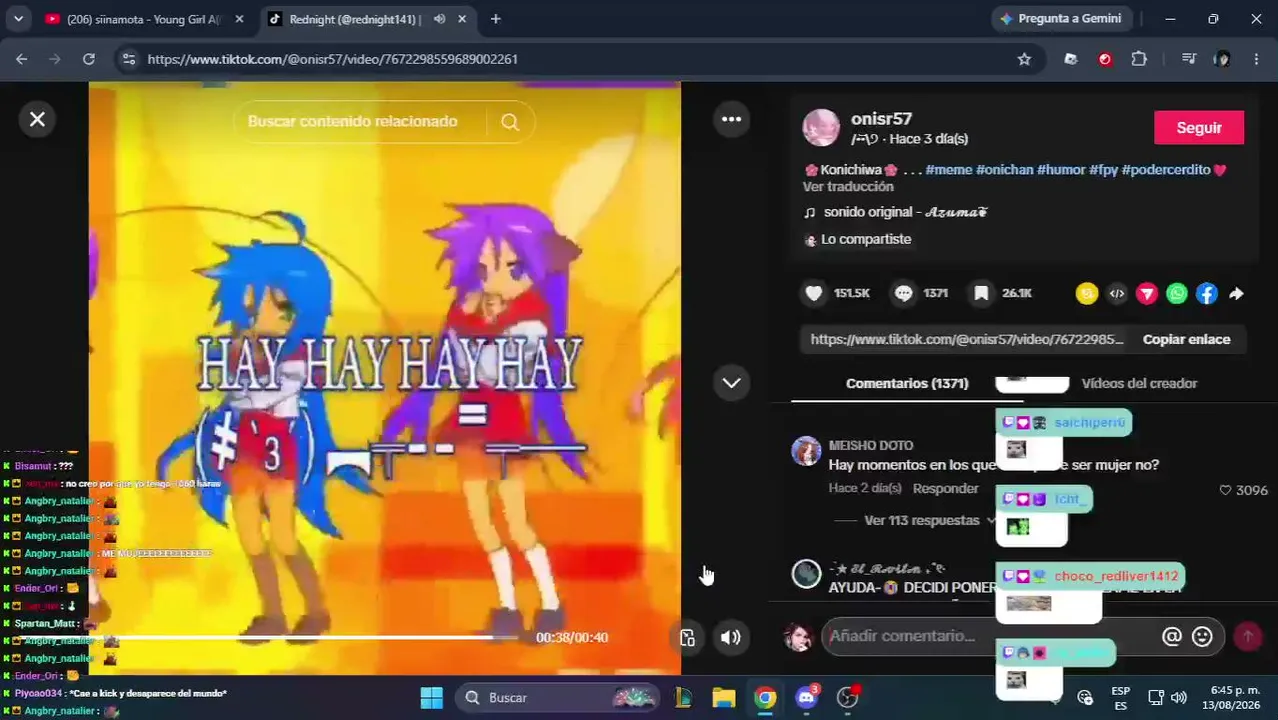The height and width of the screenshot is (720, 1278).
Task: Post comment with red arrow button
Action: (x=1247, y=636)
